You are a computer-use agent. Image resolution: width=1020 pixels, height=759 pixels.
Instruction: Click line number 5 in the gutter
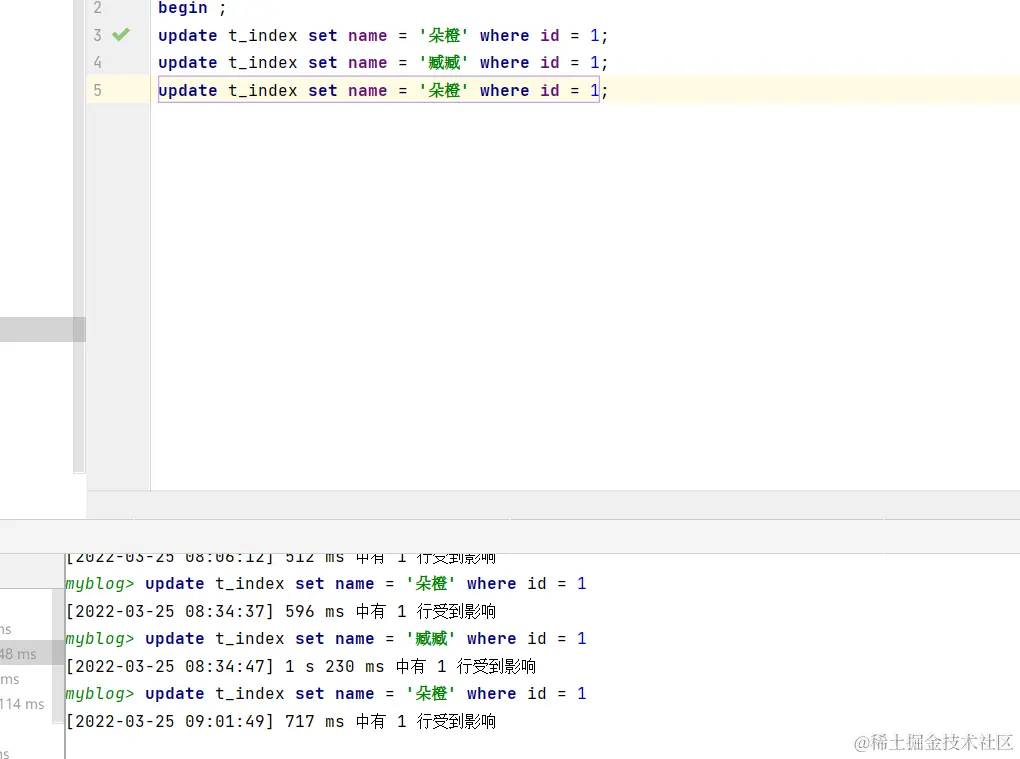98,90
